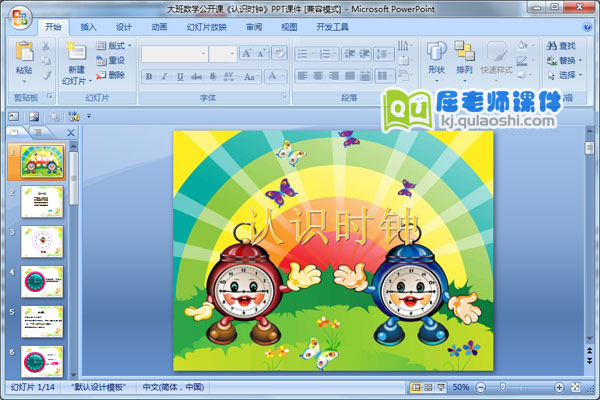Click the Cut scissors icon

click(46, 46)
